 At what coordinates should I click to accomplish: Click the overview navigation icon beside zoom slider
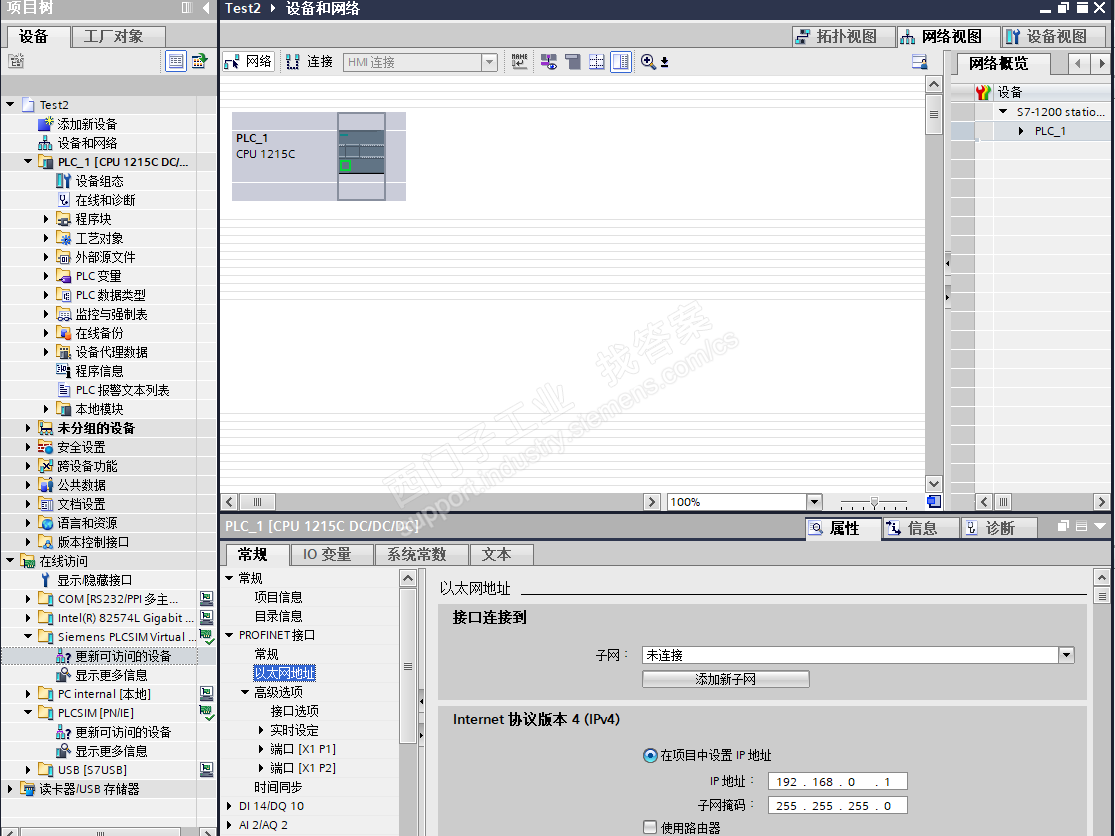pos(934,502)
